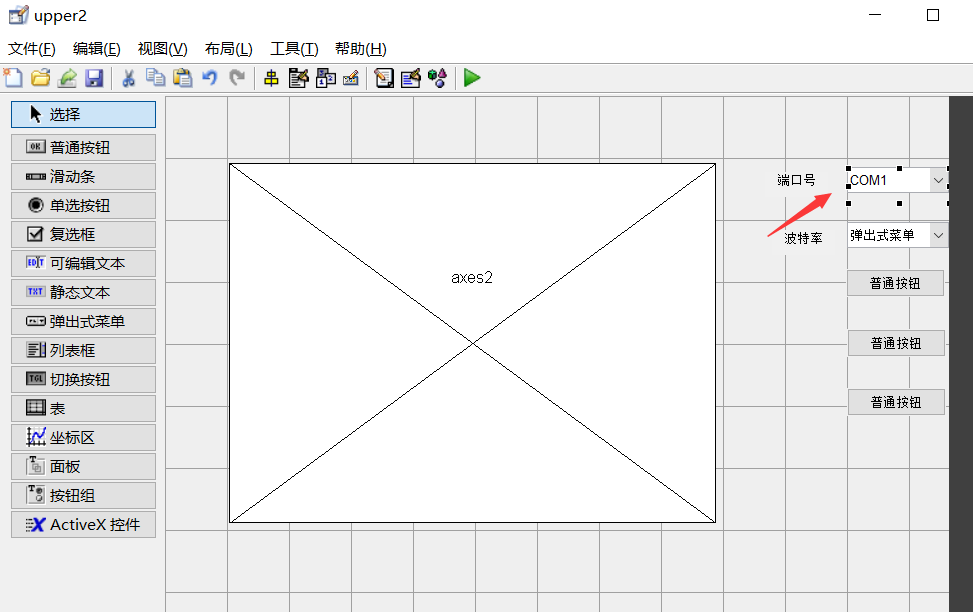Expand the COM1 popup menu arrow
This screenshot has width=973, height=612.
click(x=938, y=181)
